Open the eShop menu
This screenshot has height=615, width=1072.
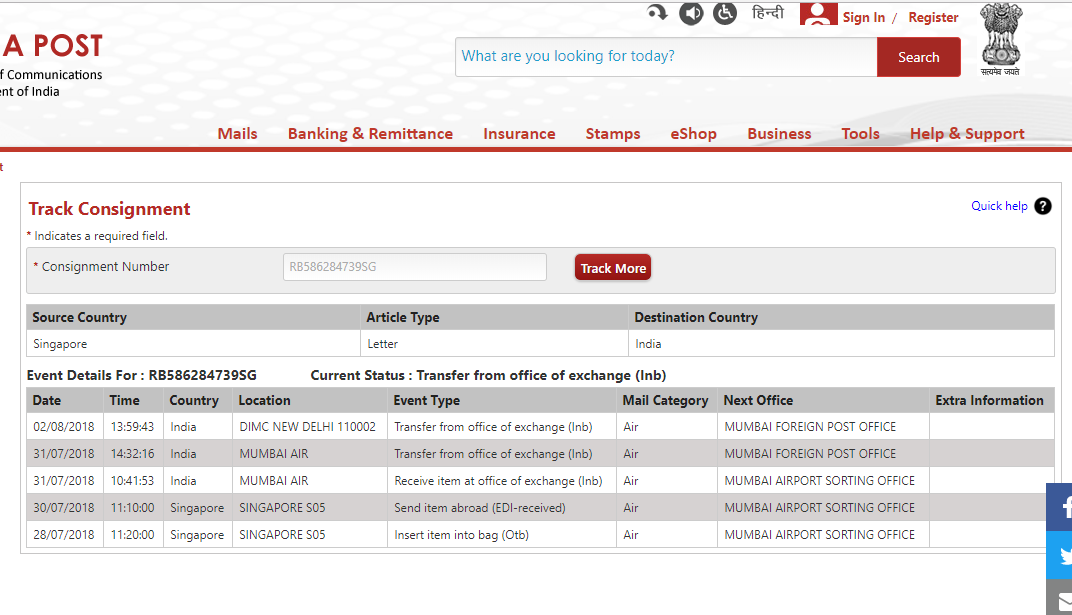(x=693, y=134)
